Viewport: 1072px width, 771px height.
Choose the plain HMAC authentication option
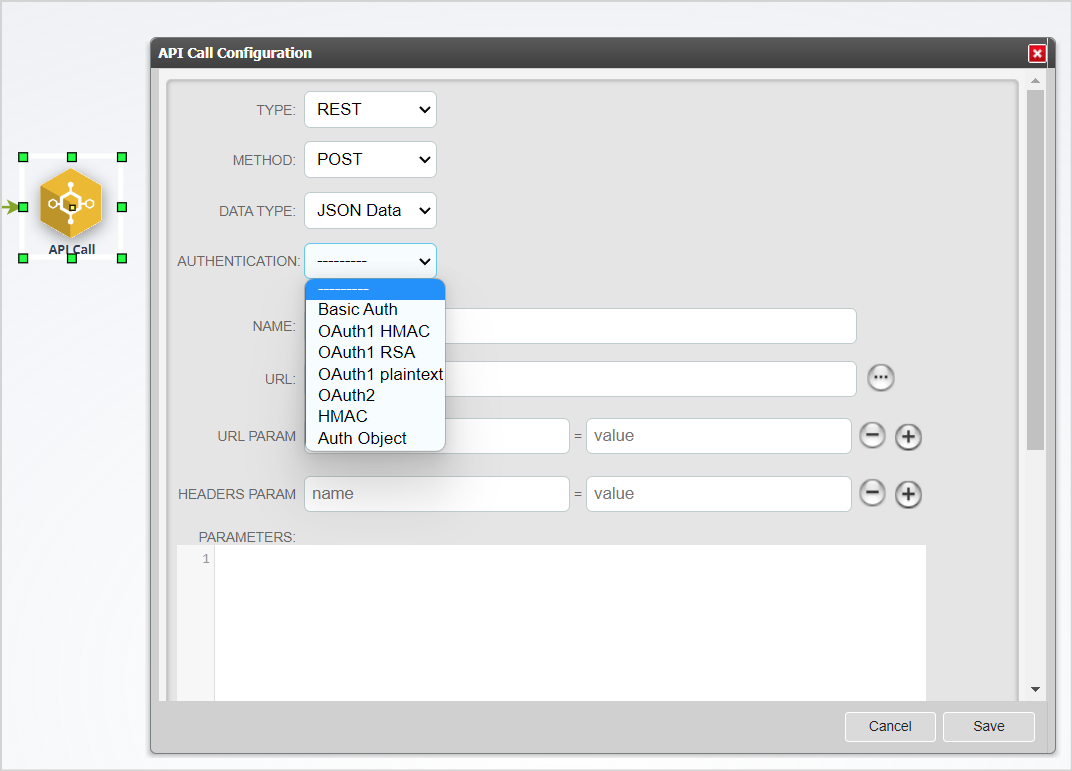(x=375, y=417)
